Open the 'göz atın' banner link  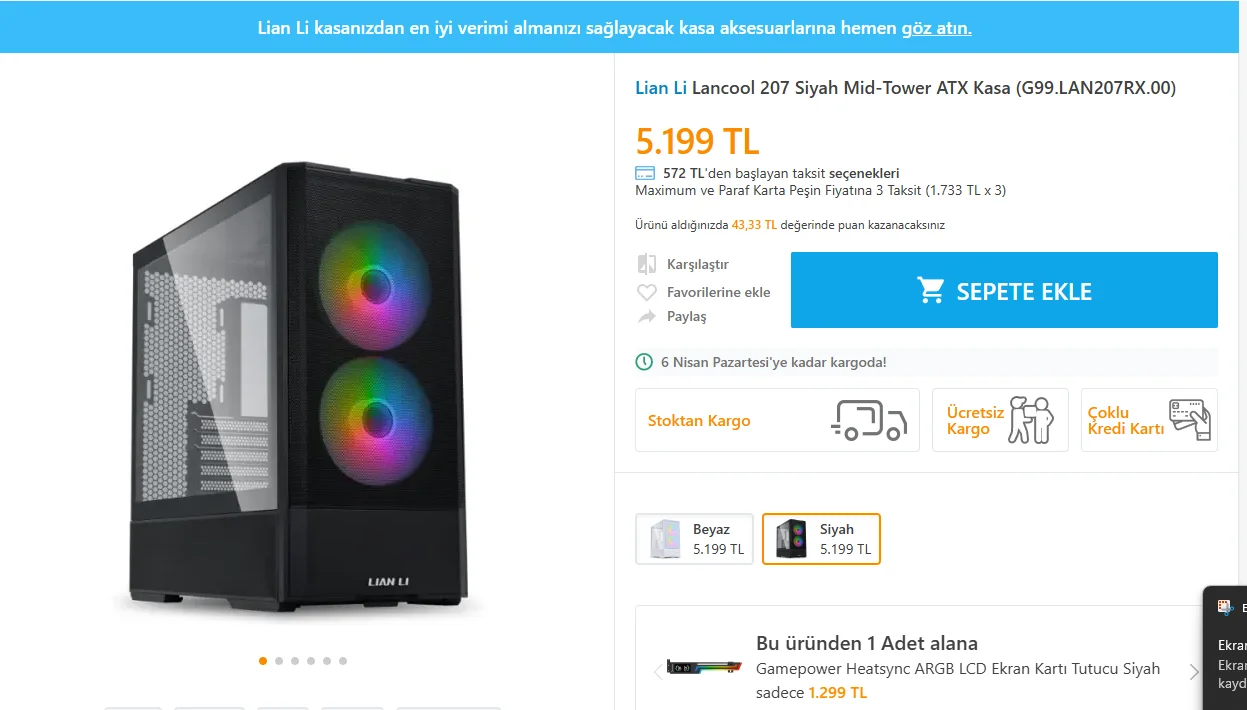[936, 27]
